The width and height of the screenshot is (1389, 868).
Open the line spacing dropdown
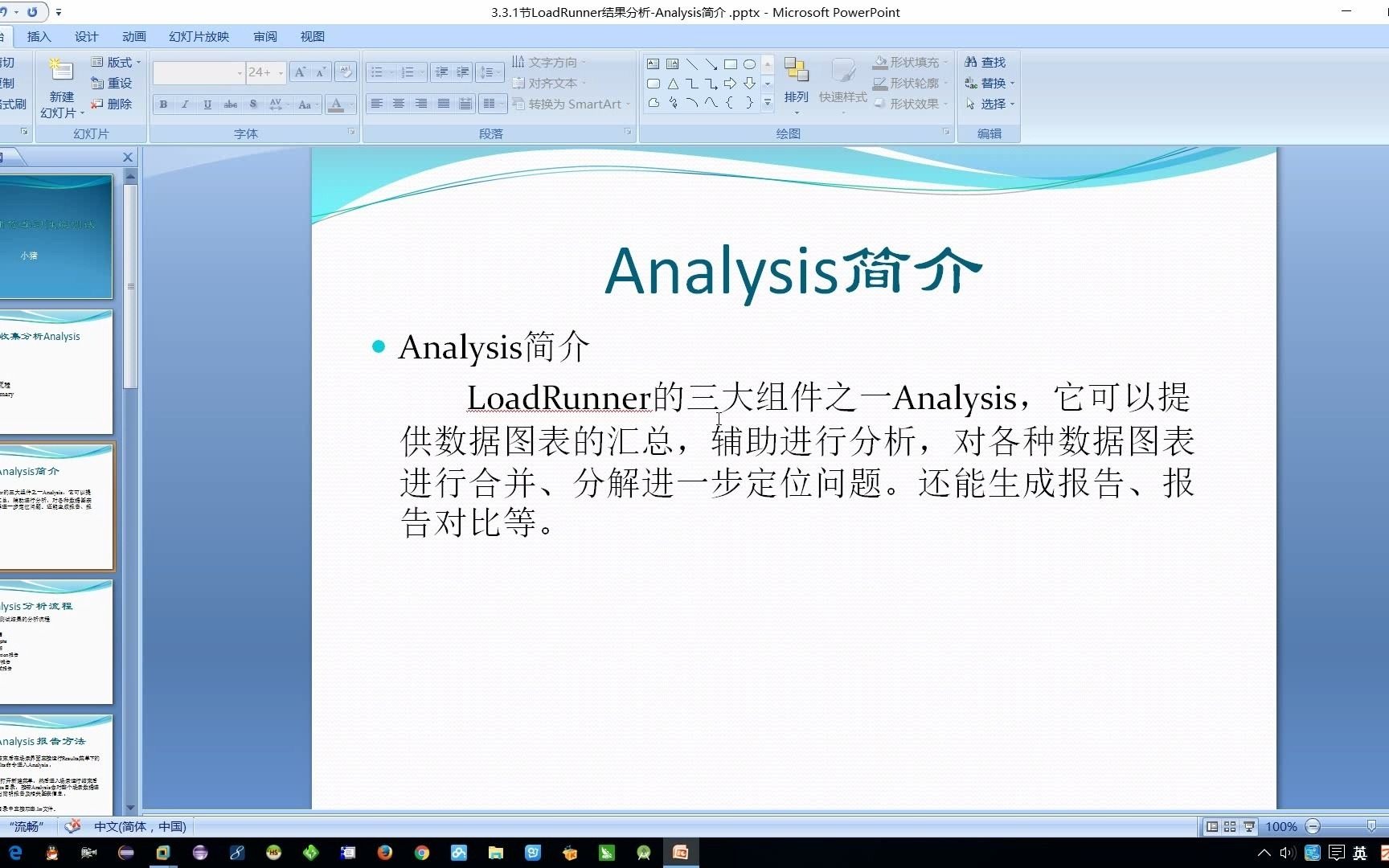click(490, 72)
